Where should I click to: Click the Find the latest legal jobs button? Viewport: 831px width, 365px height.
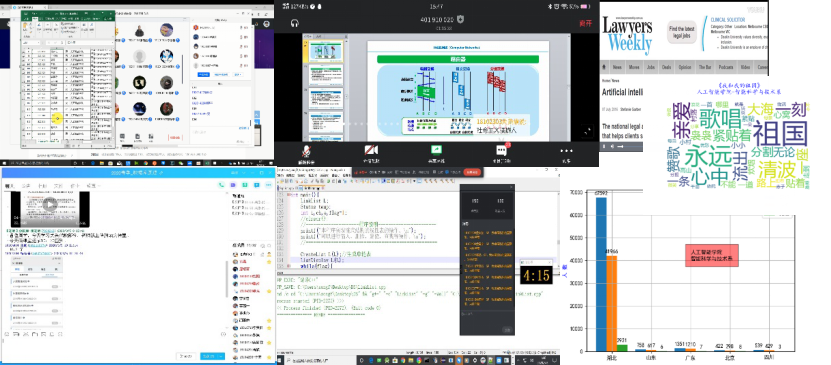point(680,32)
